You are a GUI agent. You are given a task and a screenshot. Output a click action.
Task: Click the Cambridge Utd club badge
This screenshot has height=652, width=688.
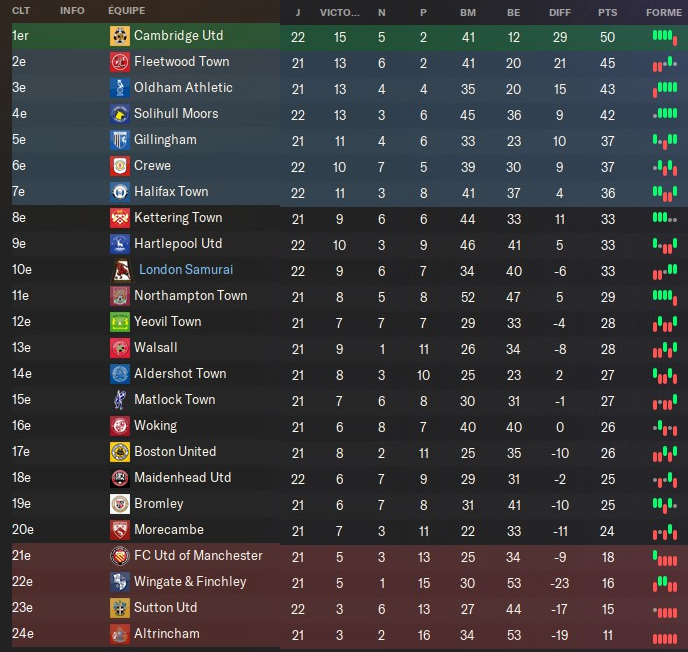[x=119, y=36]
